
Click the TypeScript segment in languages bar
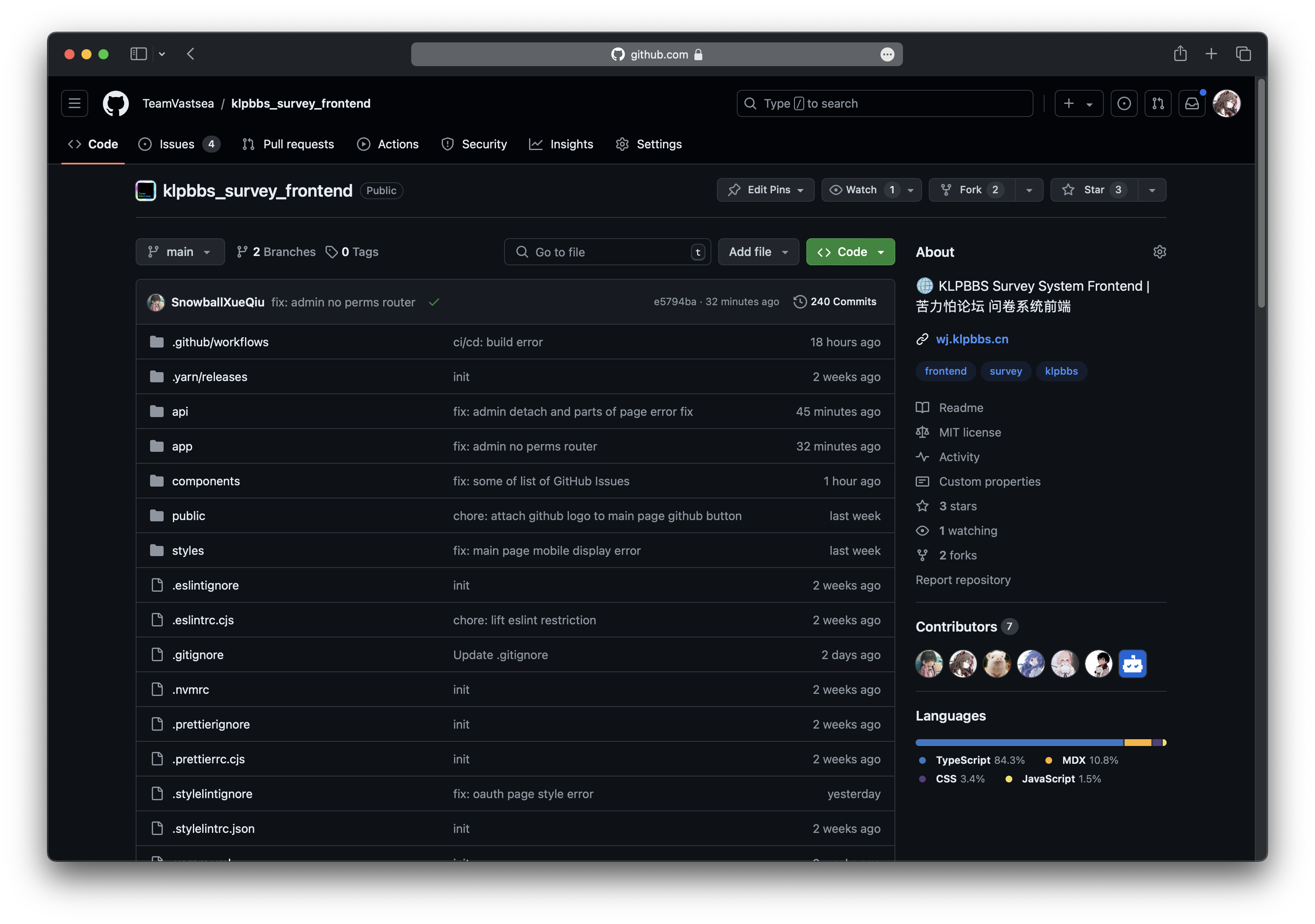[x=1019, y=743]
